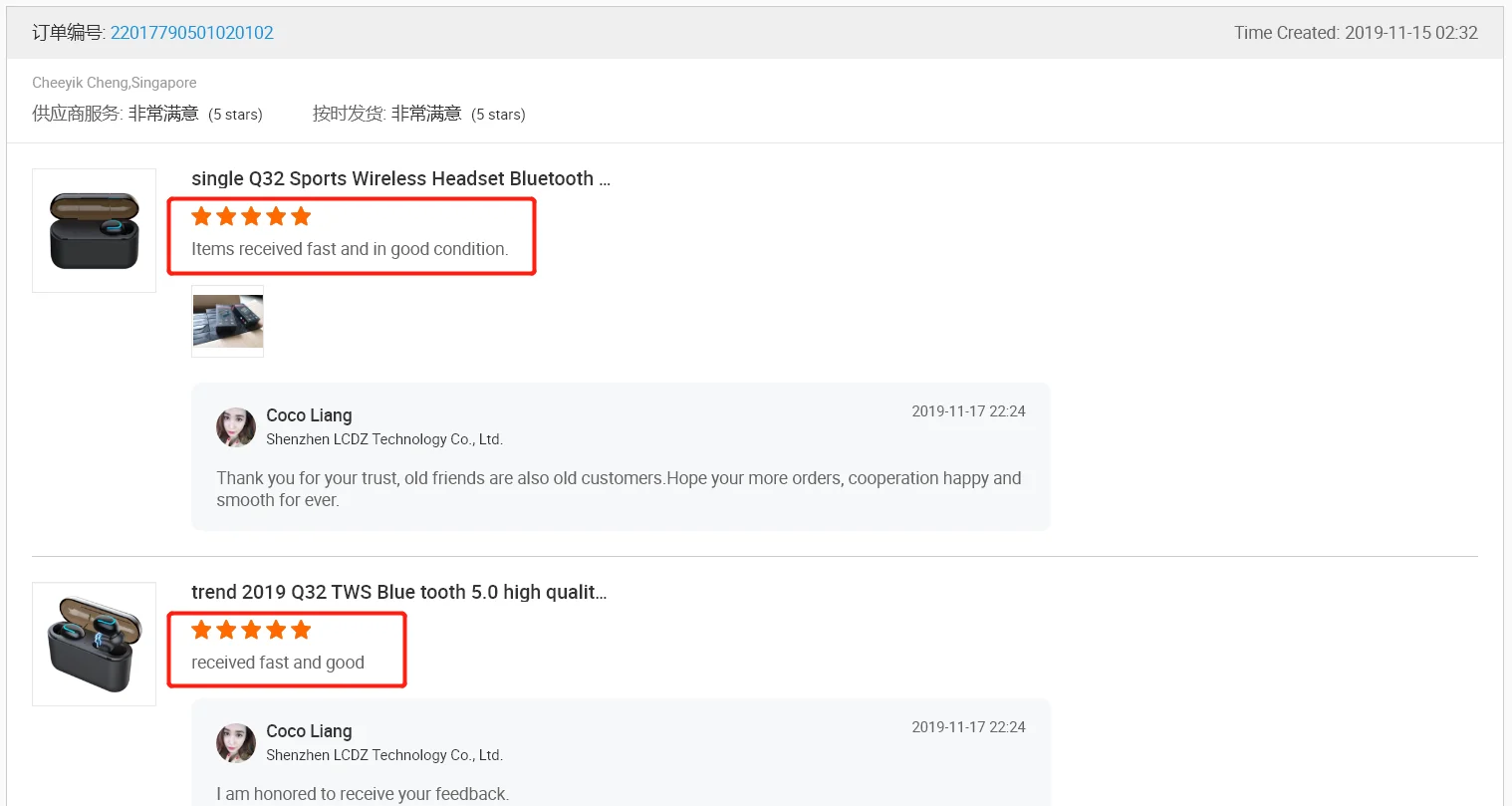Click the "Time Created: 2019-11-15 02:32" text

(x=1356, y=33)
